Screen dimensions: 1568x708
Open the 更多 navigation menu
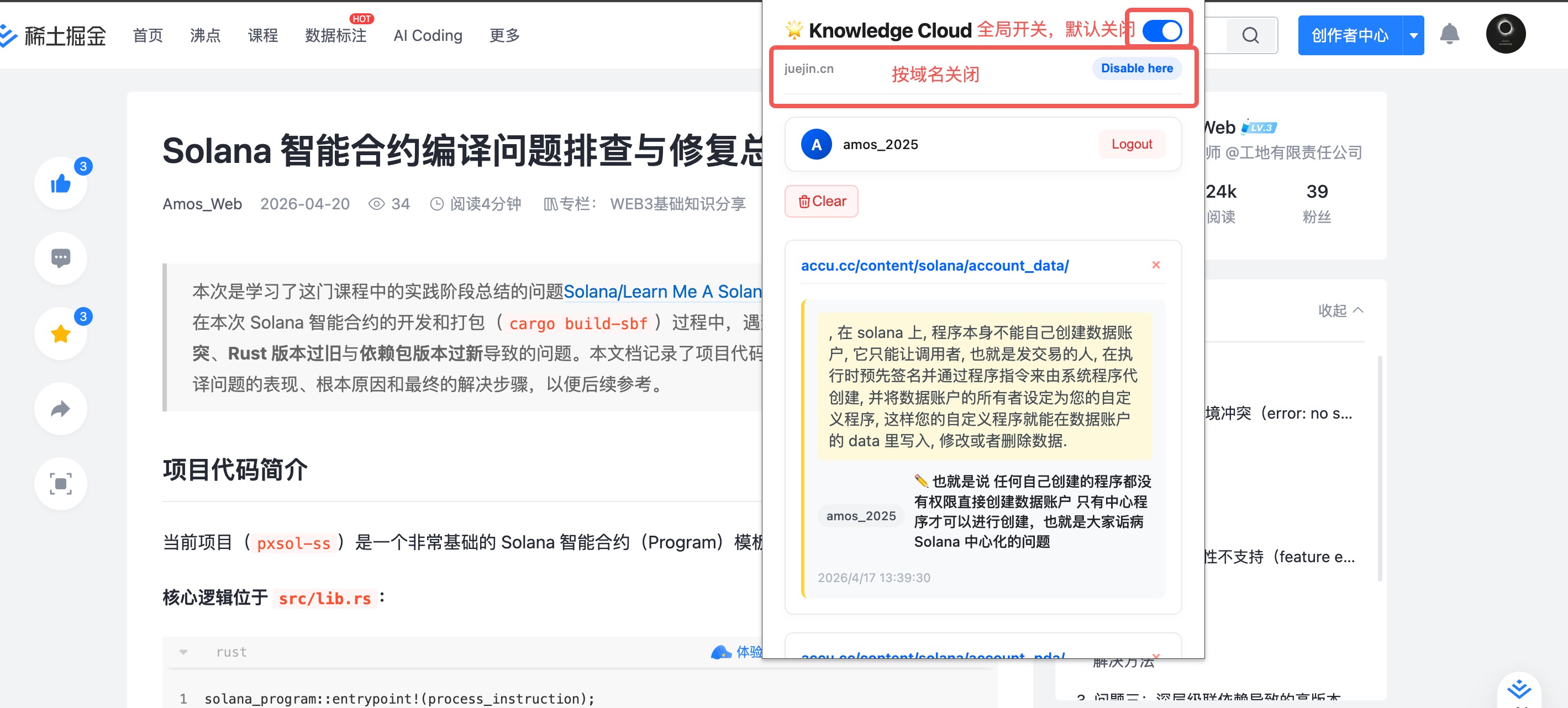click(504, 35)
